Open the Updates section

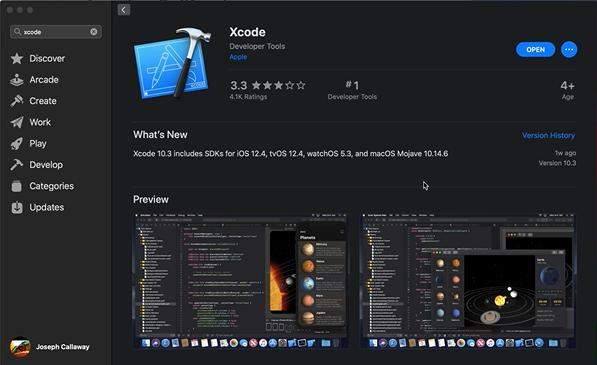click(x=47, y=207)
